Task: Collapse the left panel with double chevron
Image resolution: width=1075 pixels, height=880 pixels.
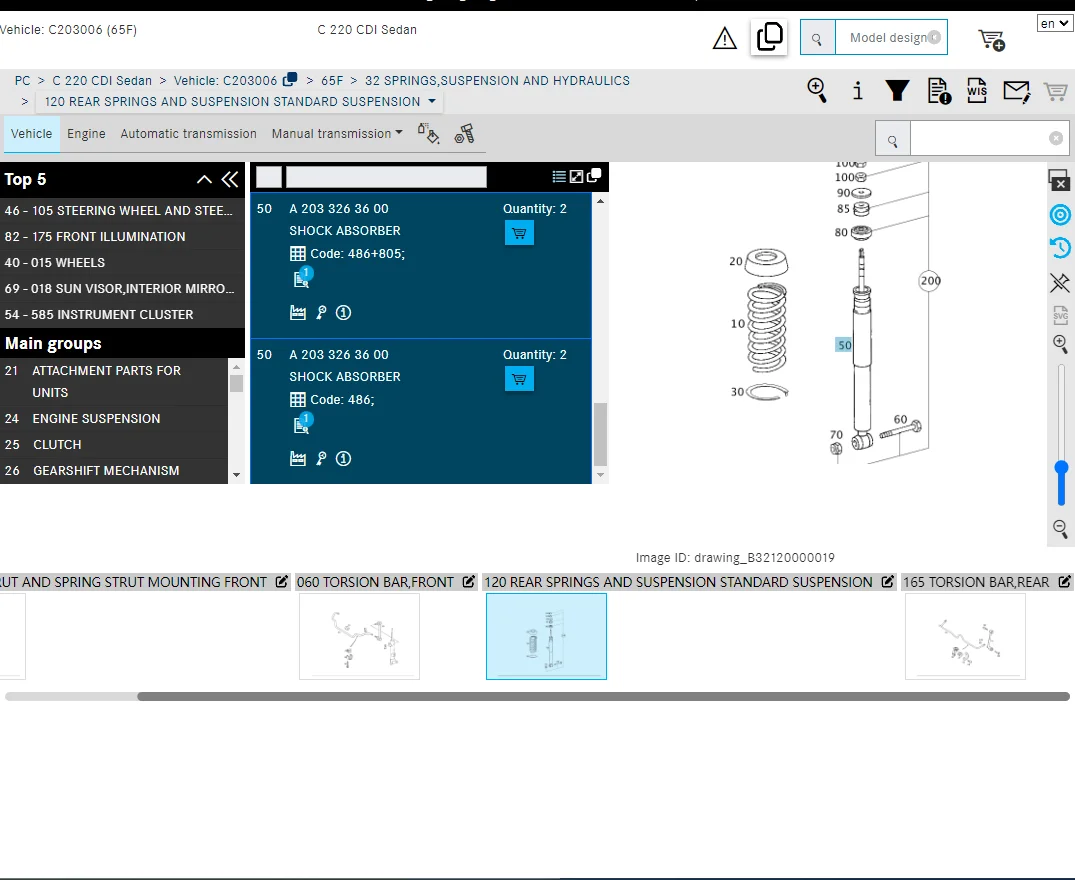Action: tap(230, 180)
